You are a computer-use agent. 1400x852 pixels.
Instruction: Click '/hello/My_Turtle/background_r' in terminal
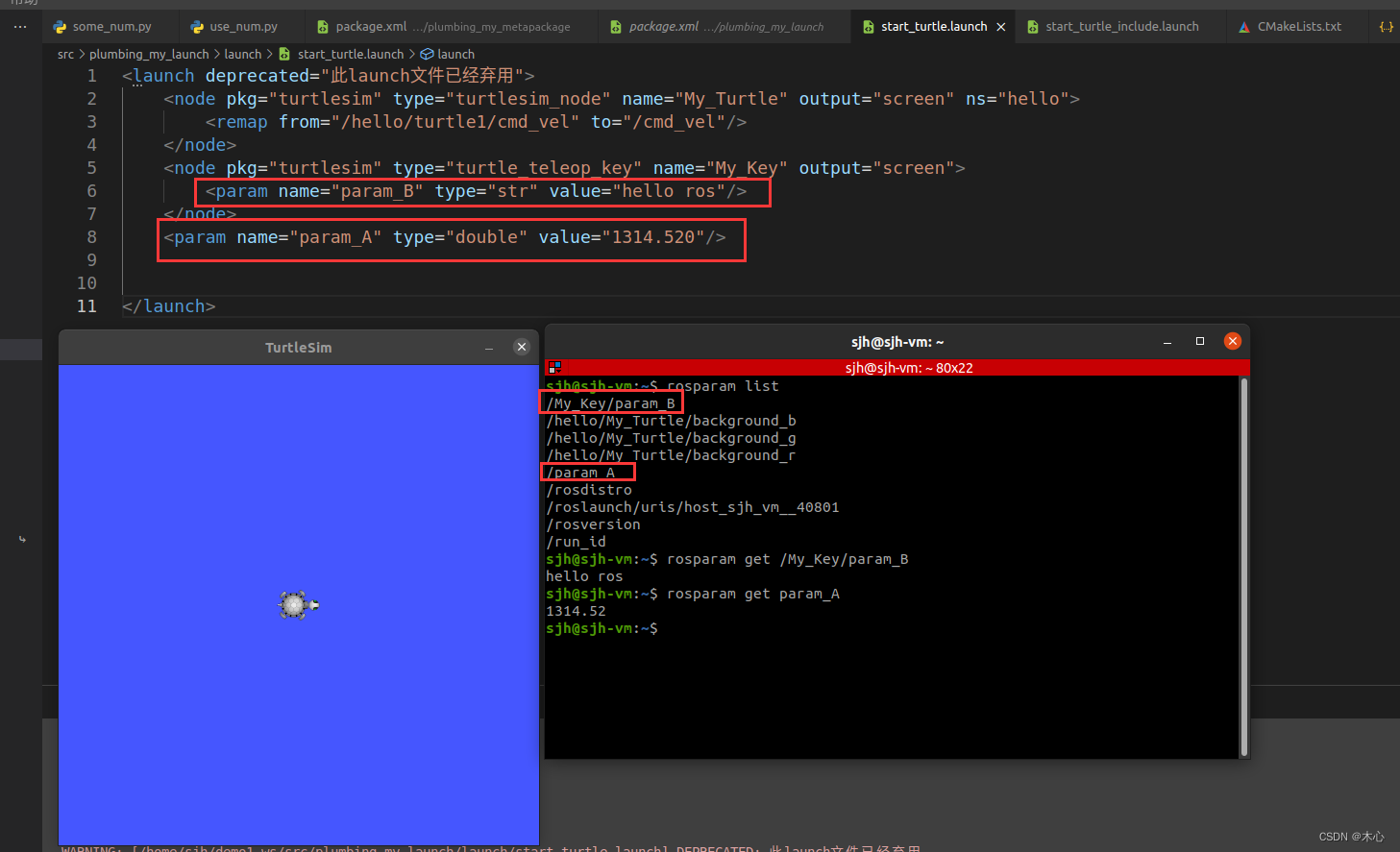pos(671,455)
